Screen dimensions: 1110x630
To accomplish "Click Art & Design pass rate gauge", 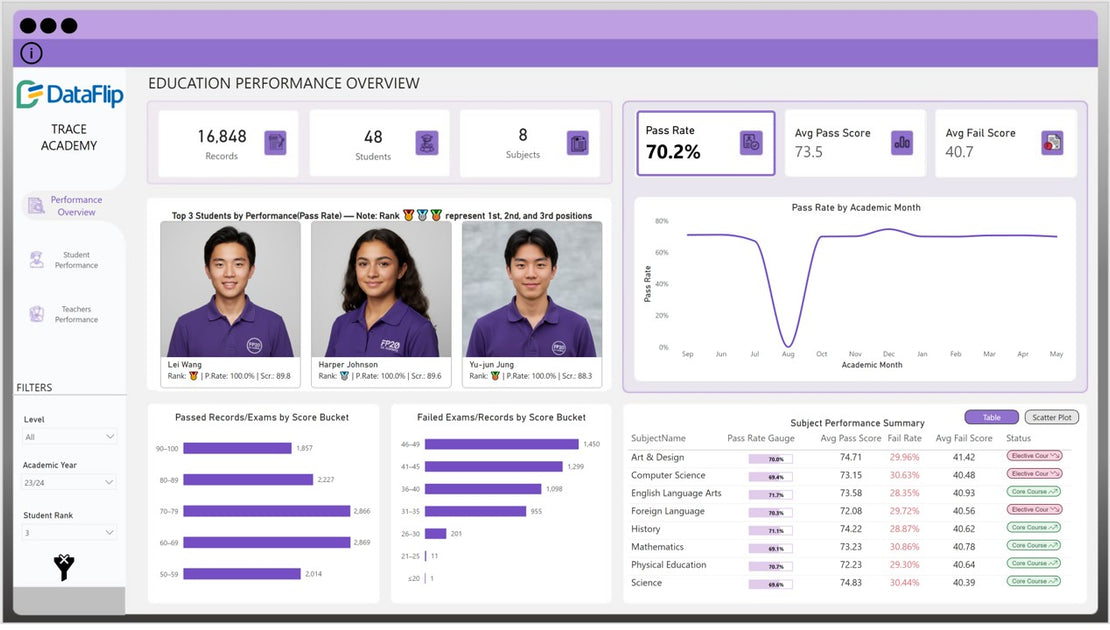I will pos(770,459).
